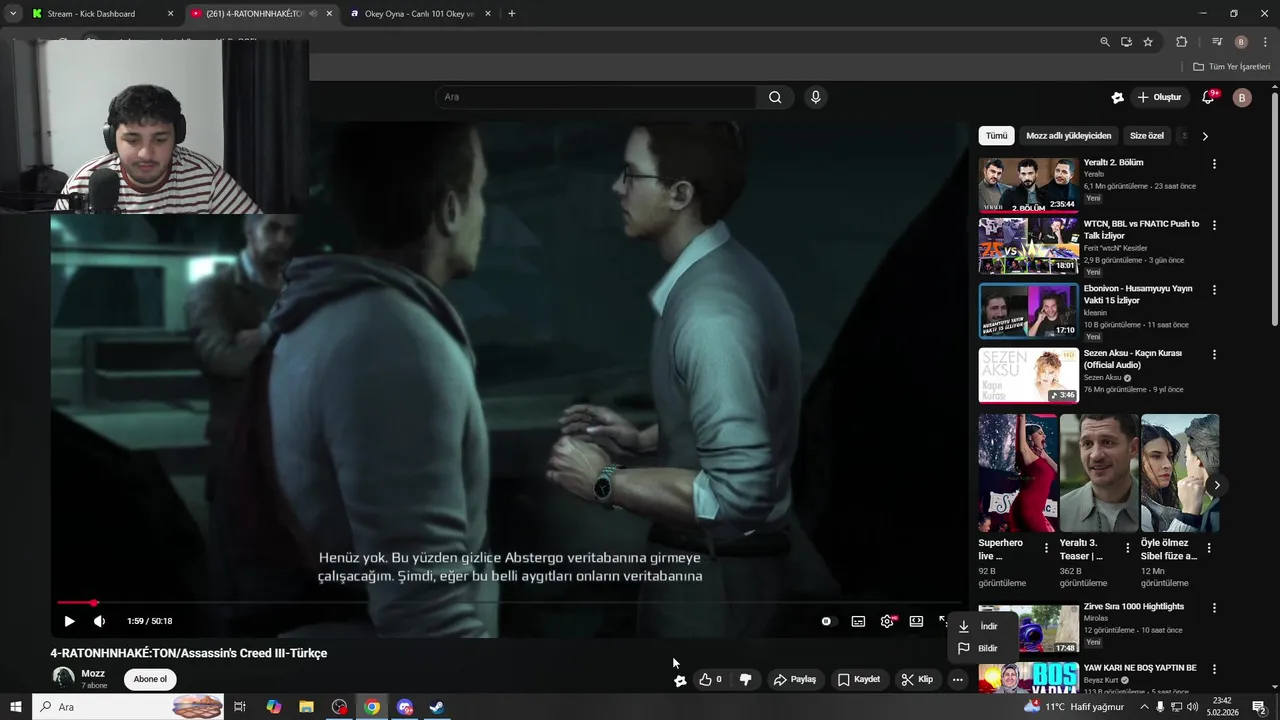The width and height of the screenshot is (1280, 720).
Task: Select İndir from the popup menu
Action: point(983,626)
